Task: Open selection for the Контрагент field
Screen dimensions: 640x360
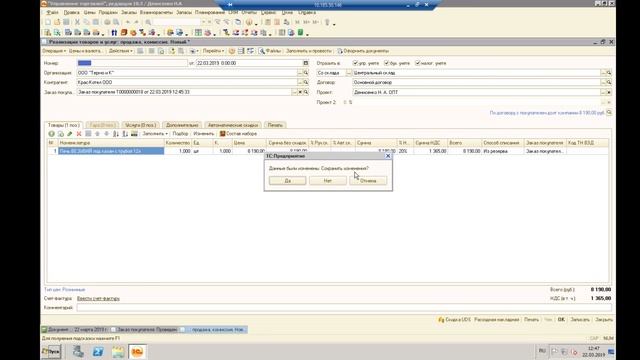Action: [x=300, y=82]
